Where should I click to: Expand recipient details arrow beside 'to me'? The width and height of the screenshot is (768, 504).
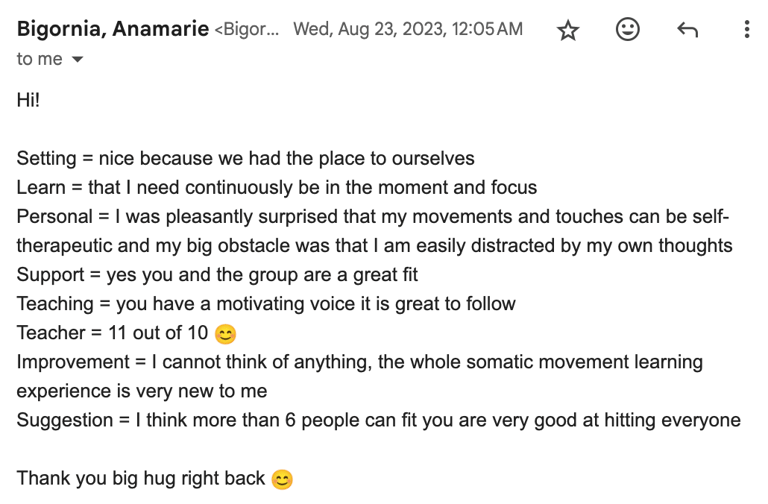pyautogui.click(x=77, y=59)
